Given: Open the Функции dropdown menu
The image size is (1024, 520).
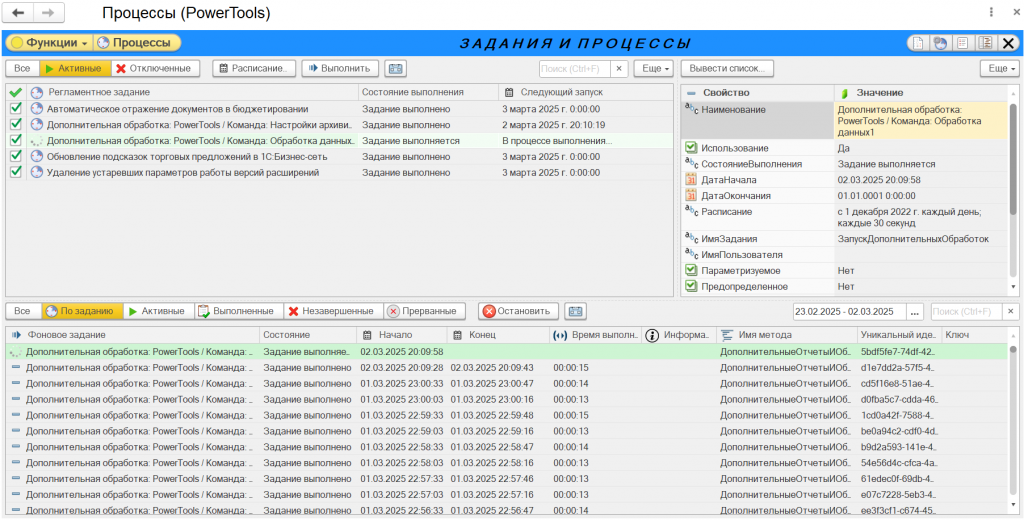Looking at the screenshot, I should point(50,43).
